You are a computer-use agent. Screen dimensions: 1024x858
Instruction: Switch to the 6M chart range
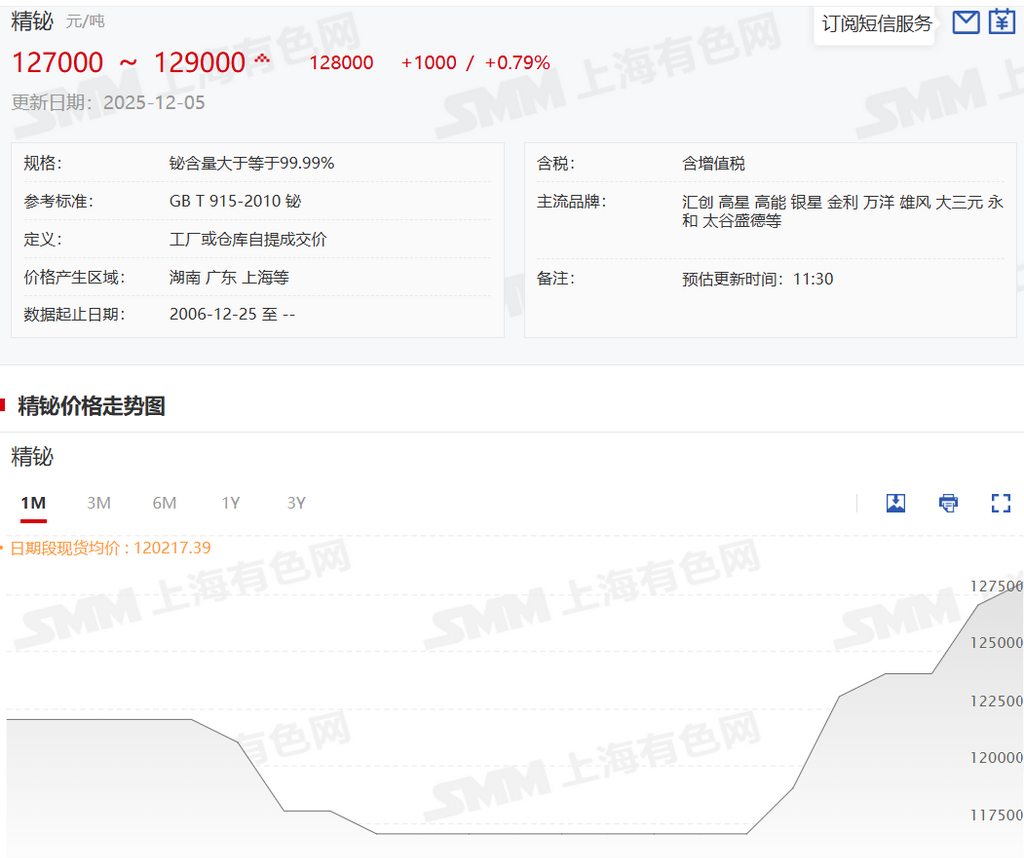point(165,503)
